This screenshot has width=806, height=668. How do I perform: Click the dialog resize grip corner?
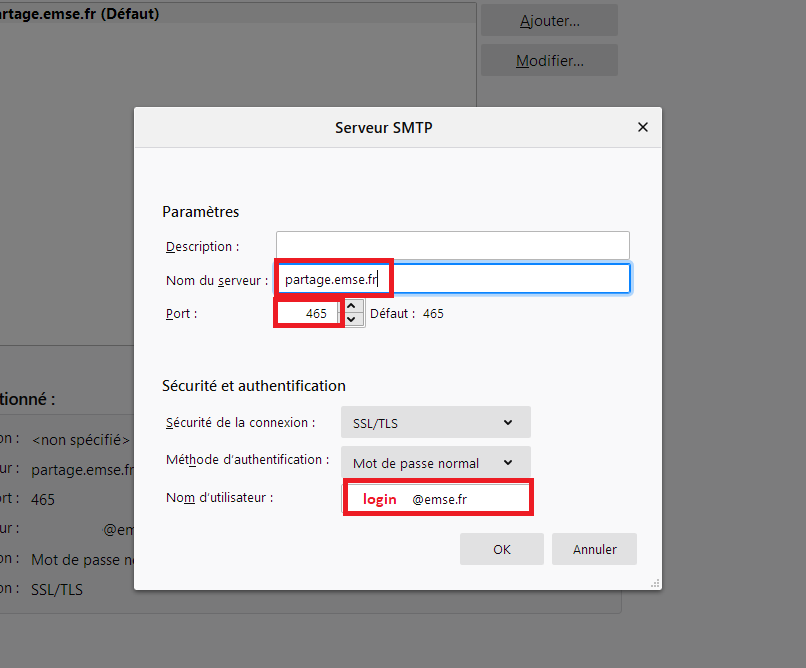tap(654, 583)
